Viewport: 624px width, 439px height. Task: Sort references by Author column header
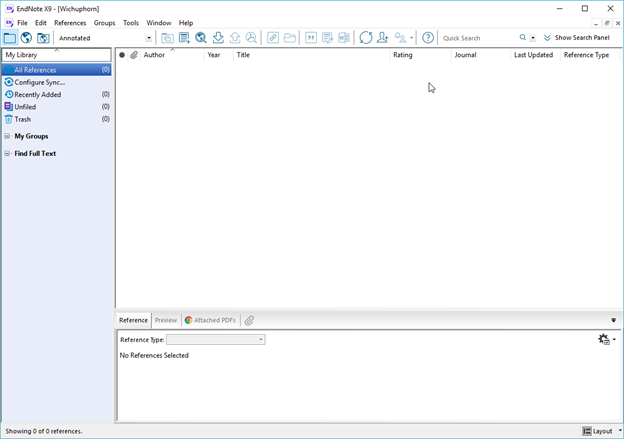point(154,55)
